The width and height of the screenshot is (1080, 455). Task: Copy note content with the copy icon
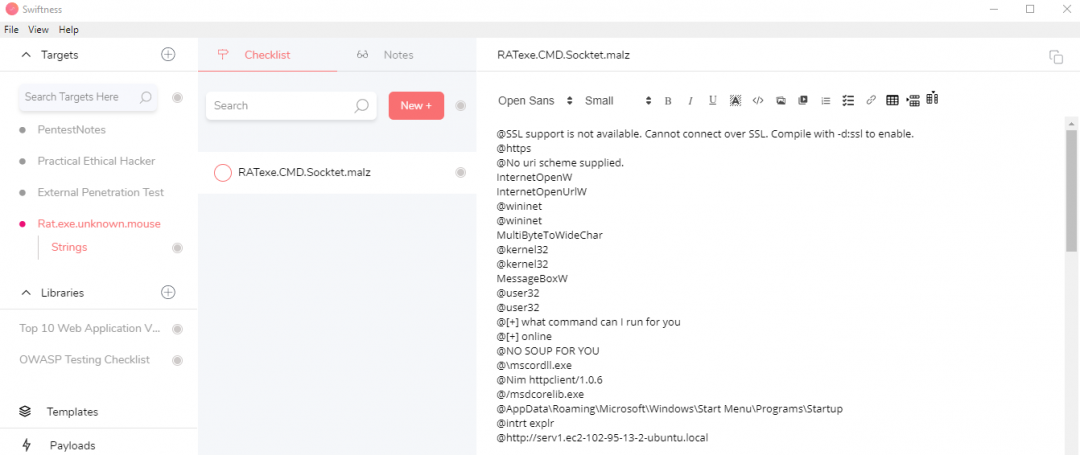(x=1056, y=56)
